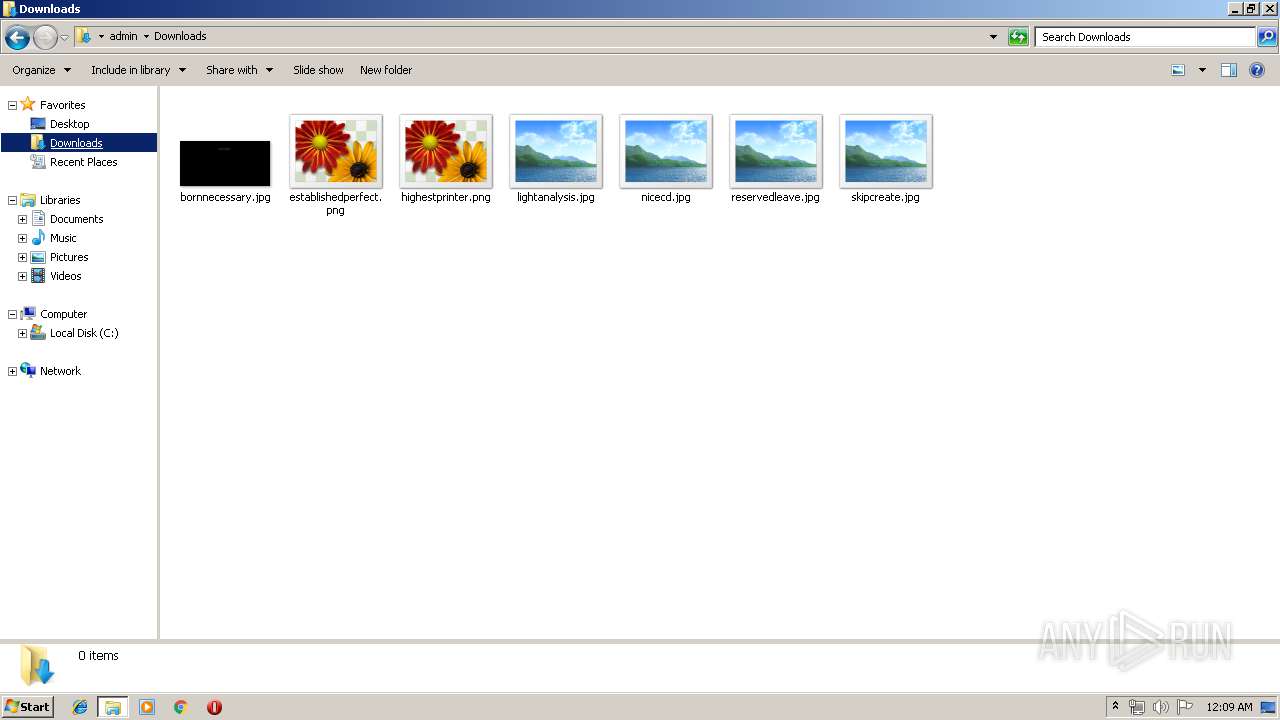Image resolution: width=1280 pixels, height=720 pixels.
Task: Click the Back navigation arrow
Action: (x=17, y=38)
